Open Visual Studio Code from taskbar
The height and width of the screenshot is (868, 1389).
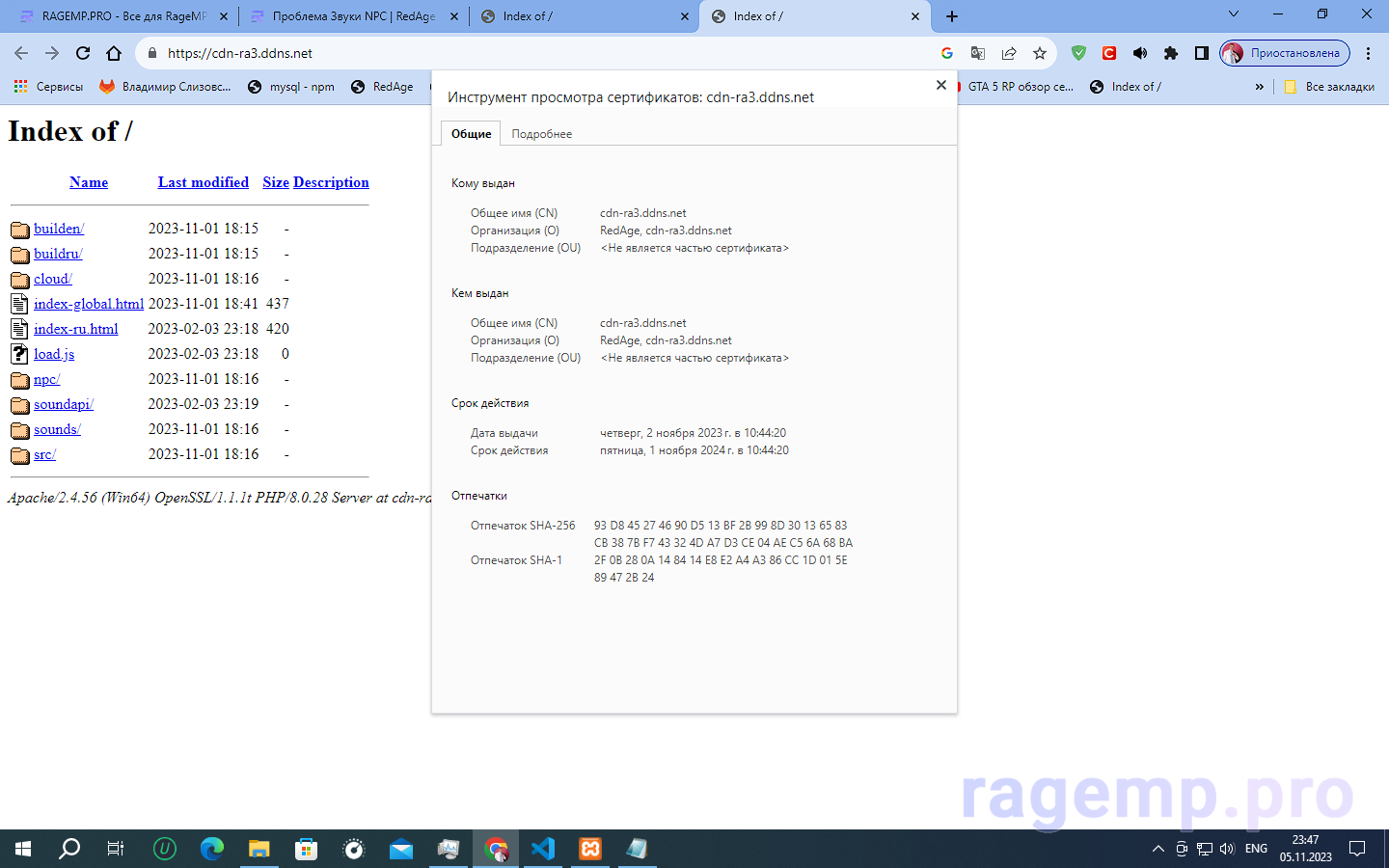(x=543, y=849)
